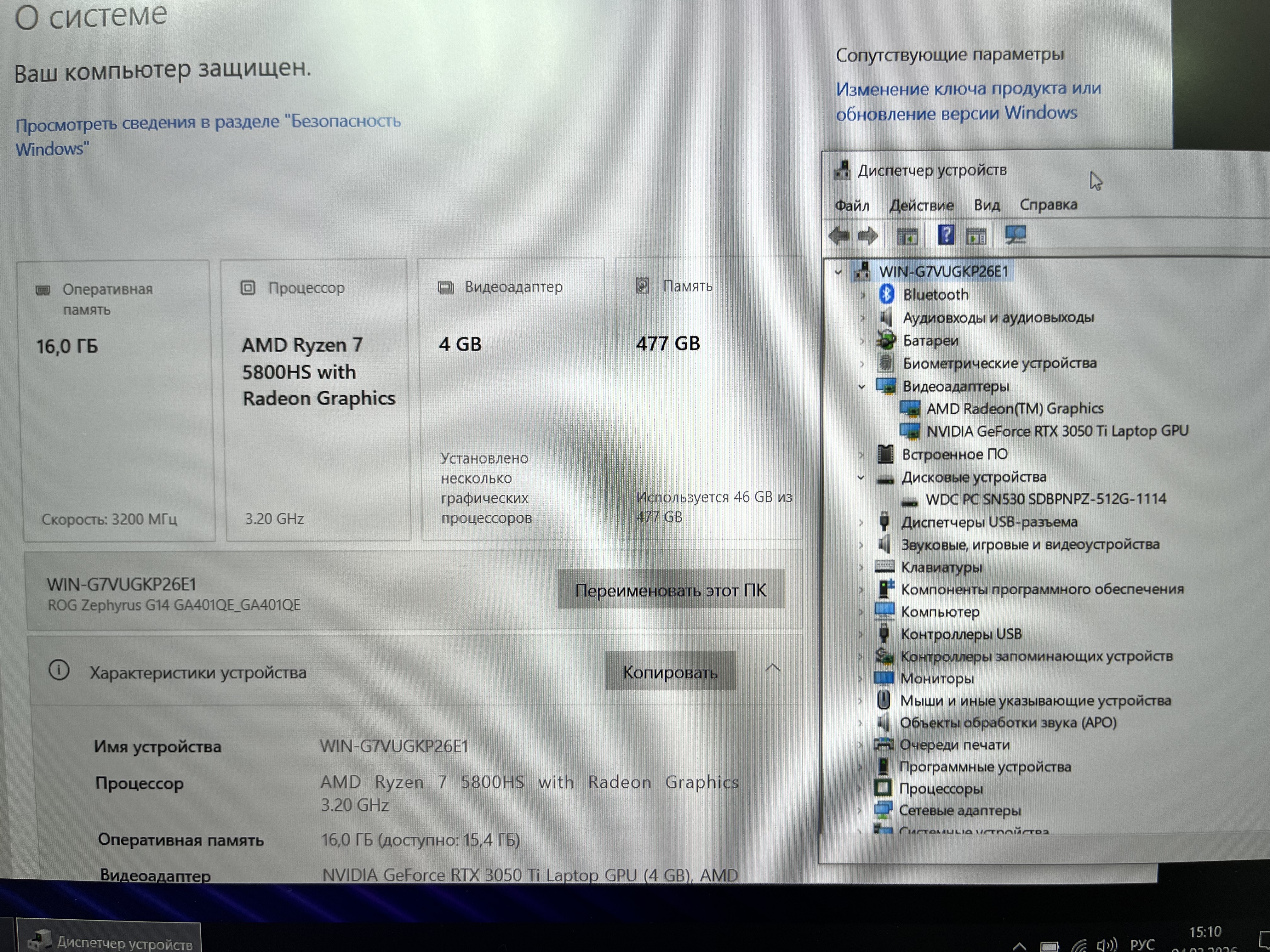Viewport: 1270px width, 952px height.
Task: Open the Действие menu
Action: [921, 205]
